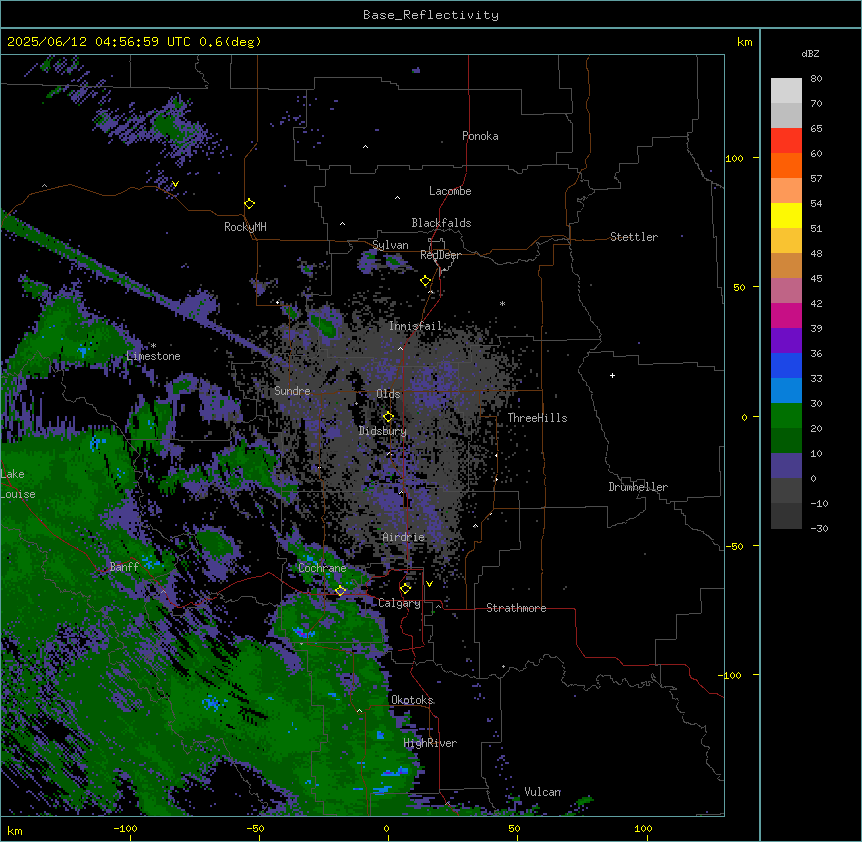Click the -50 tick on right vertical axis
862x842 pixels.
point(734,546)
